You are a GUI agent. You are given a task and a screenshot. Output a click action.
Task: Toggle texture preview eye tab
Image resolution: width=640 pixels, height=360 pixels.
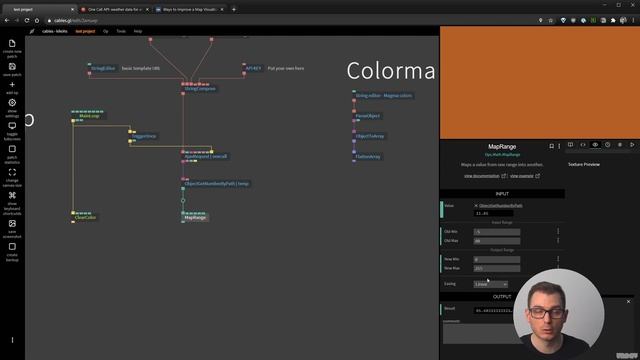point(595,145)
